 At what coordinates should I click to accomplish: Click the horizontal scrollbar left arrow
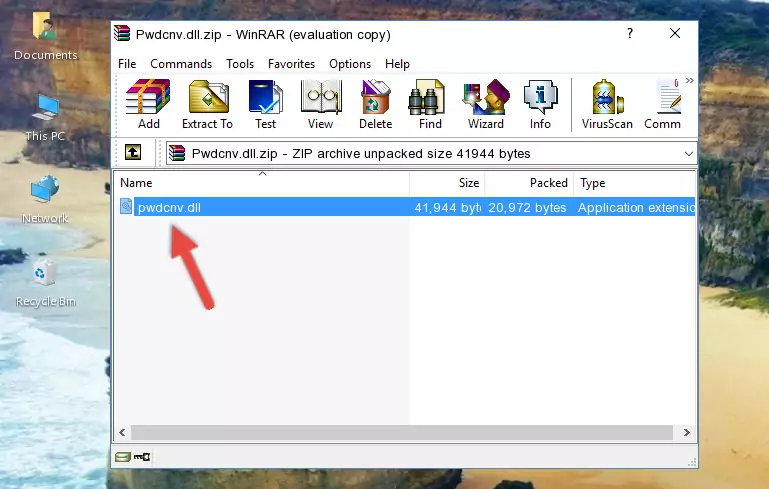point(122,433)
